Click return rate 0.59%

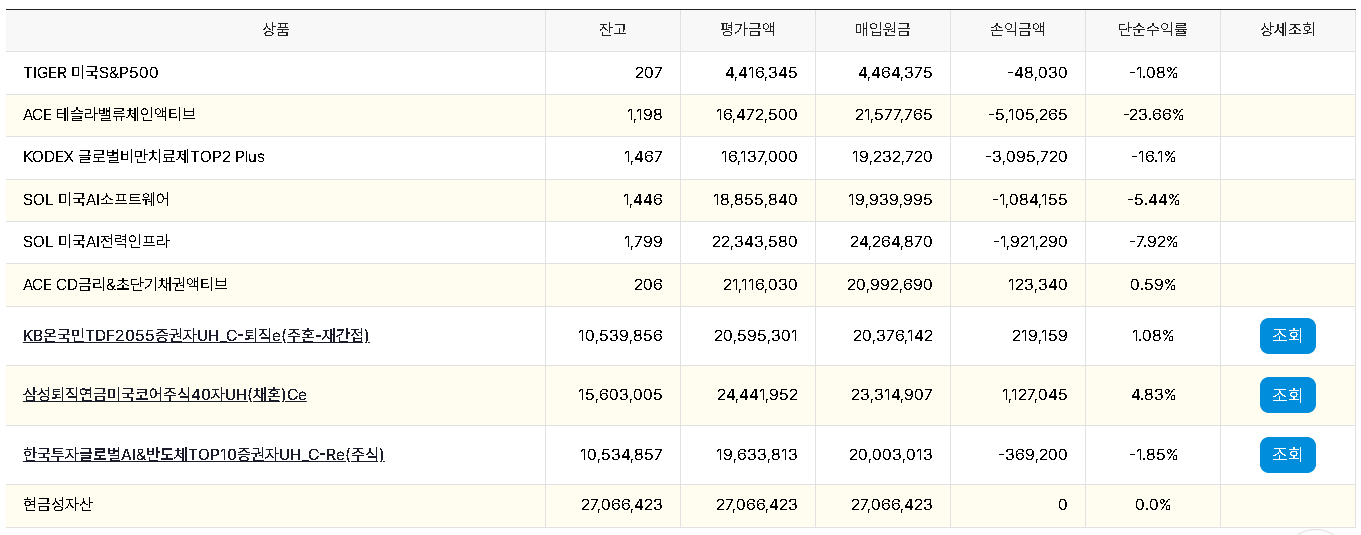(x=1153, y=285)
